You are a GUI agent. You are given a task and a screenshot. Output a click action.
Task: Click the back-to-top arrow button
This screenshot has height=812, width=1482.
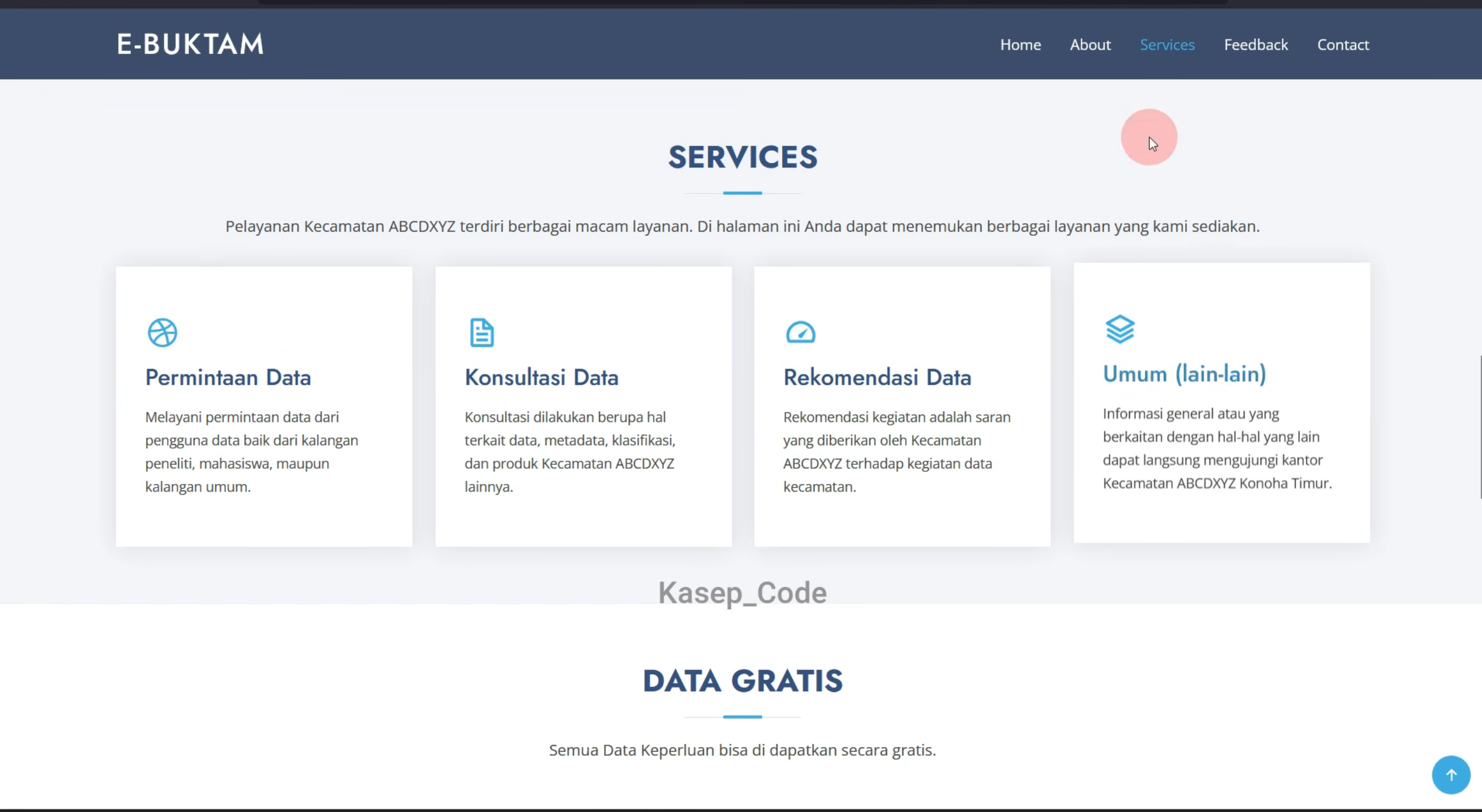coord(1451,775)
